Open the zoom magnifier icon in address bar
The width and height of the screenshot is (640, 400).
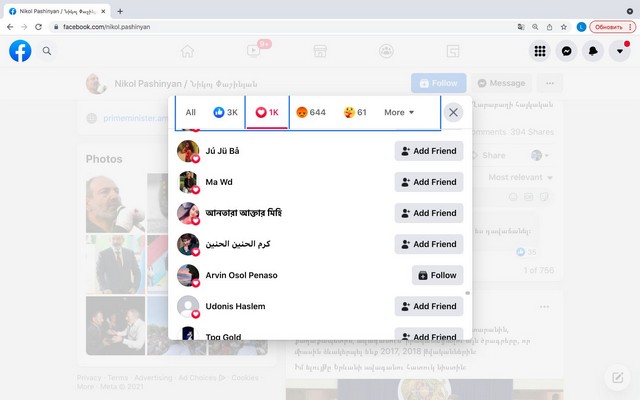click(535, 27)
